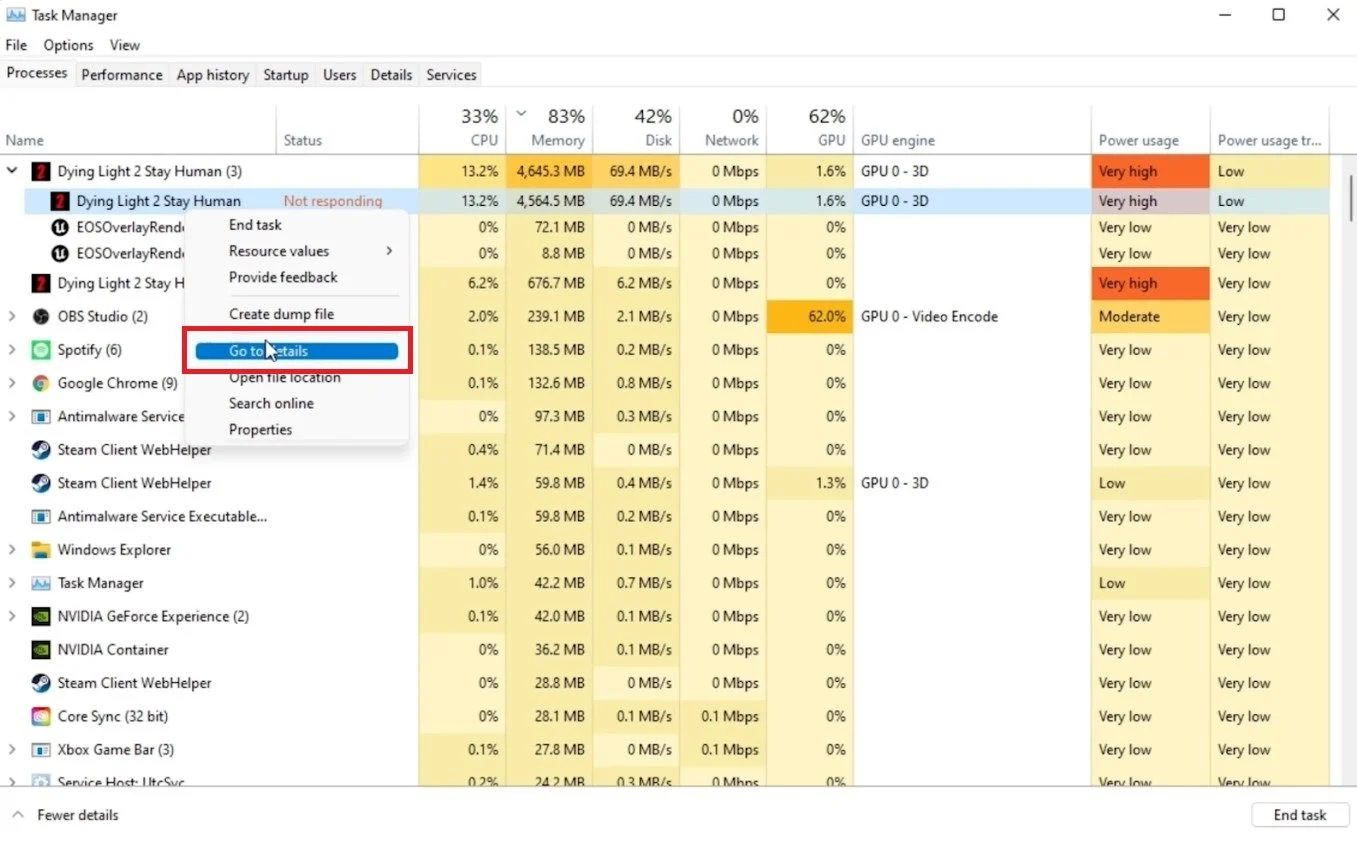Click the End task button at bottom
The image size is (1357, 841).
pos(1299,815)
